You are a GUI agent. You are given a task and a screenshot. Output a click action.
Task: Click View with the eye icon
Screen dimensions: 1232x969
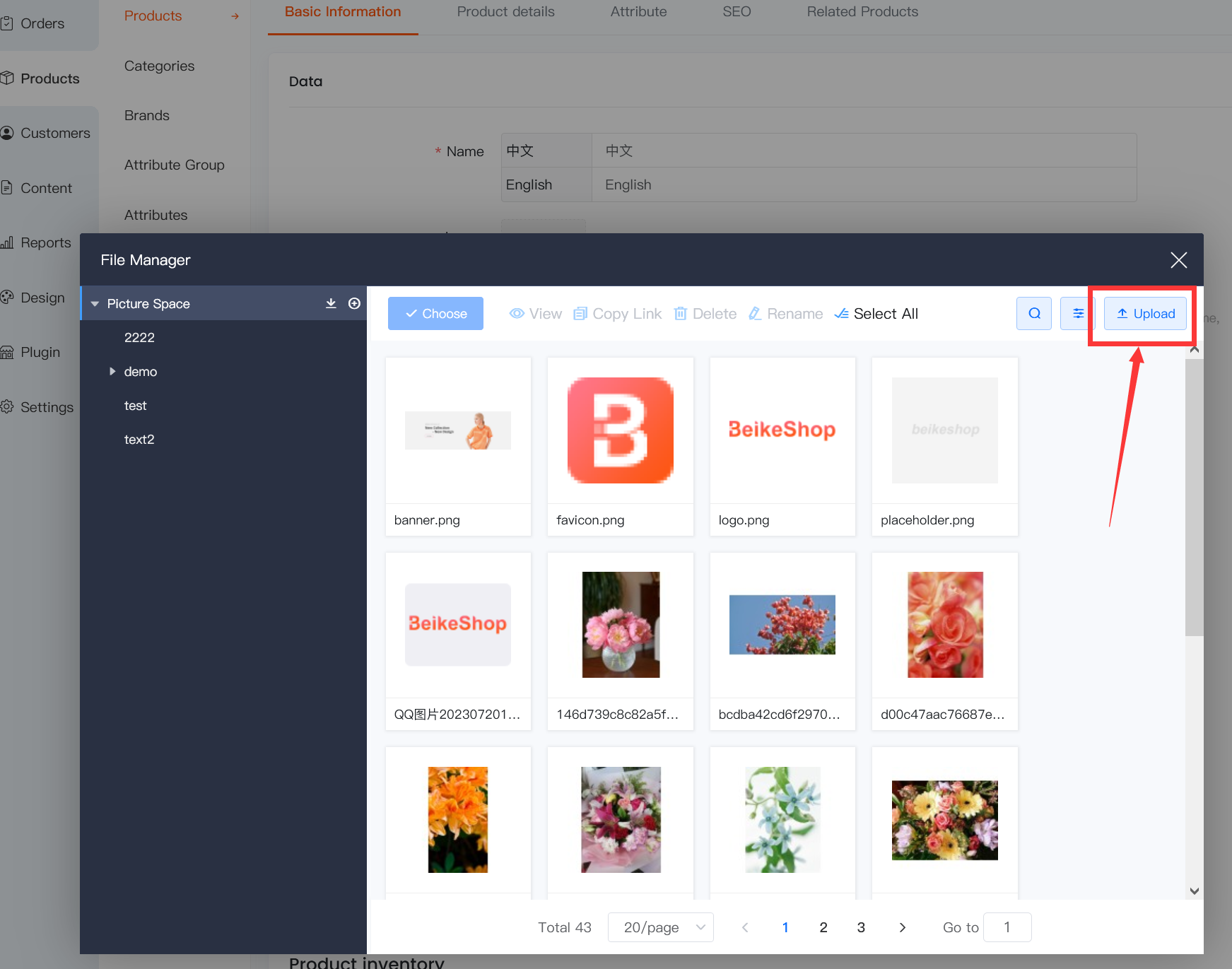click(x=536, y=314)
